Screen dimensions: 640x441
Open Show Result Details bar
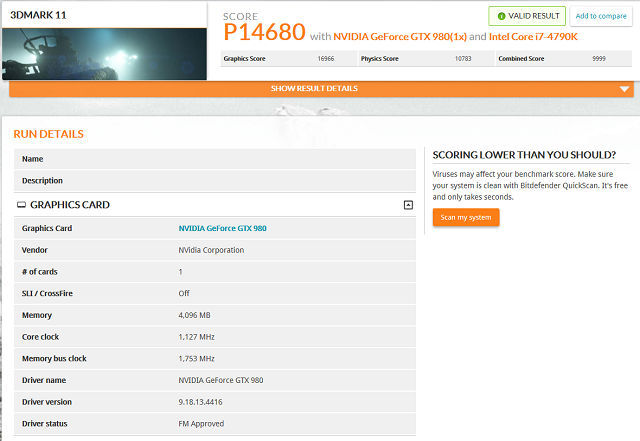pyautogui.click(x=321, y=89)
